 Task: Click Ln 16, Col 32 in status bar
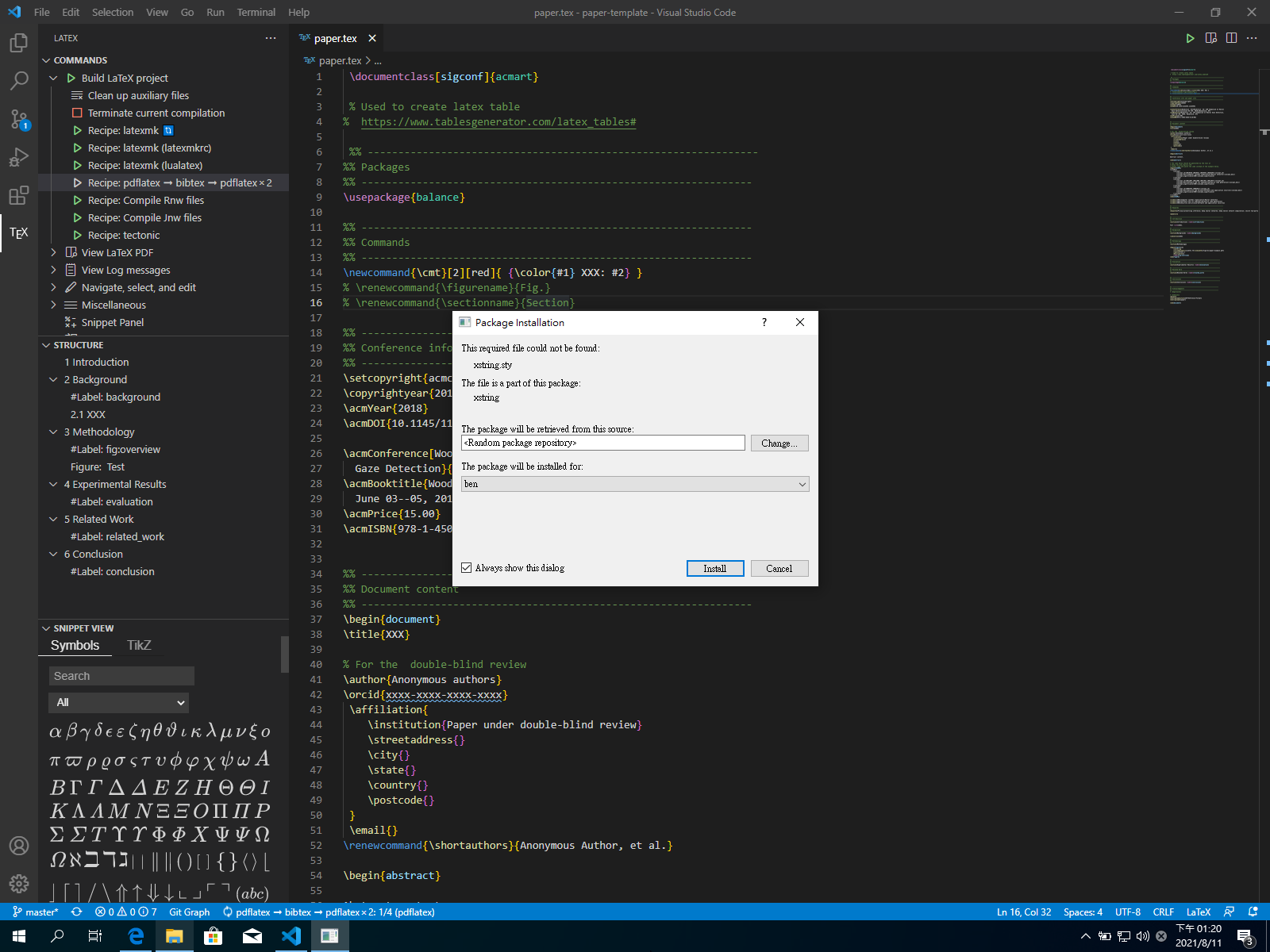pos(1024,912)
